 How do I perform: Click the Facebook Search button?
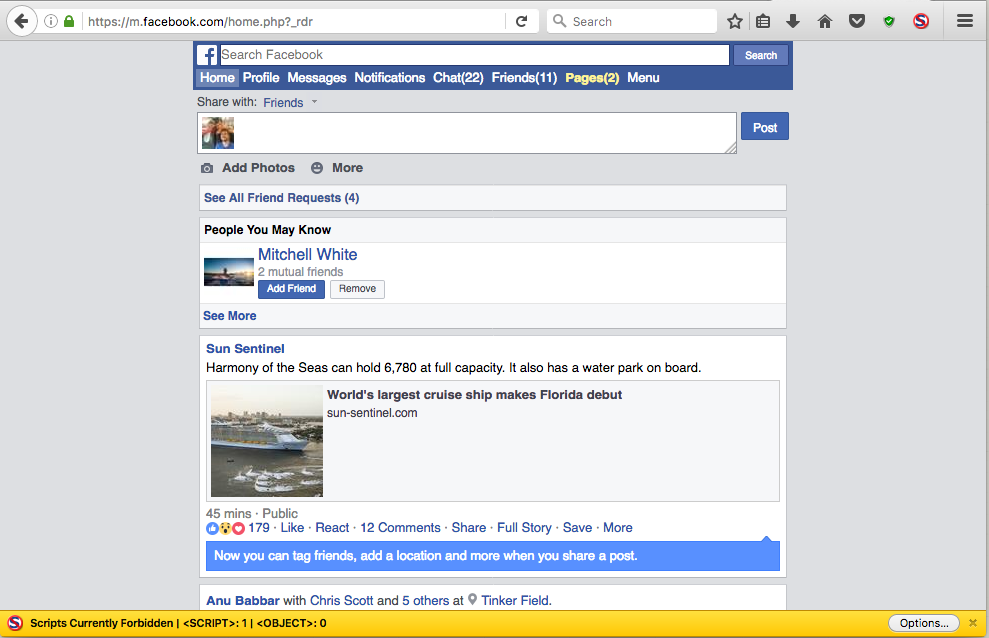761,55
